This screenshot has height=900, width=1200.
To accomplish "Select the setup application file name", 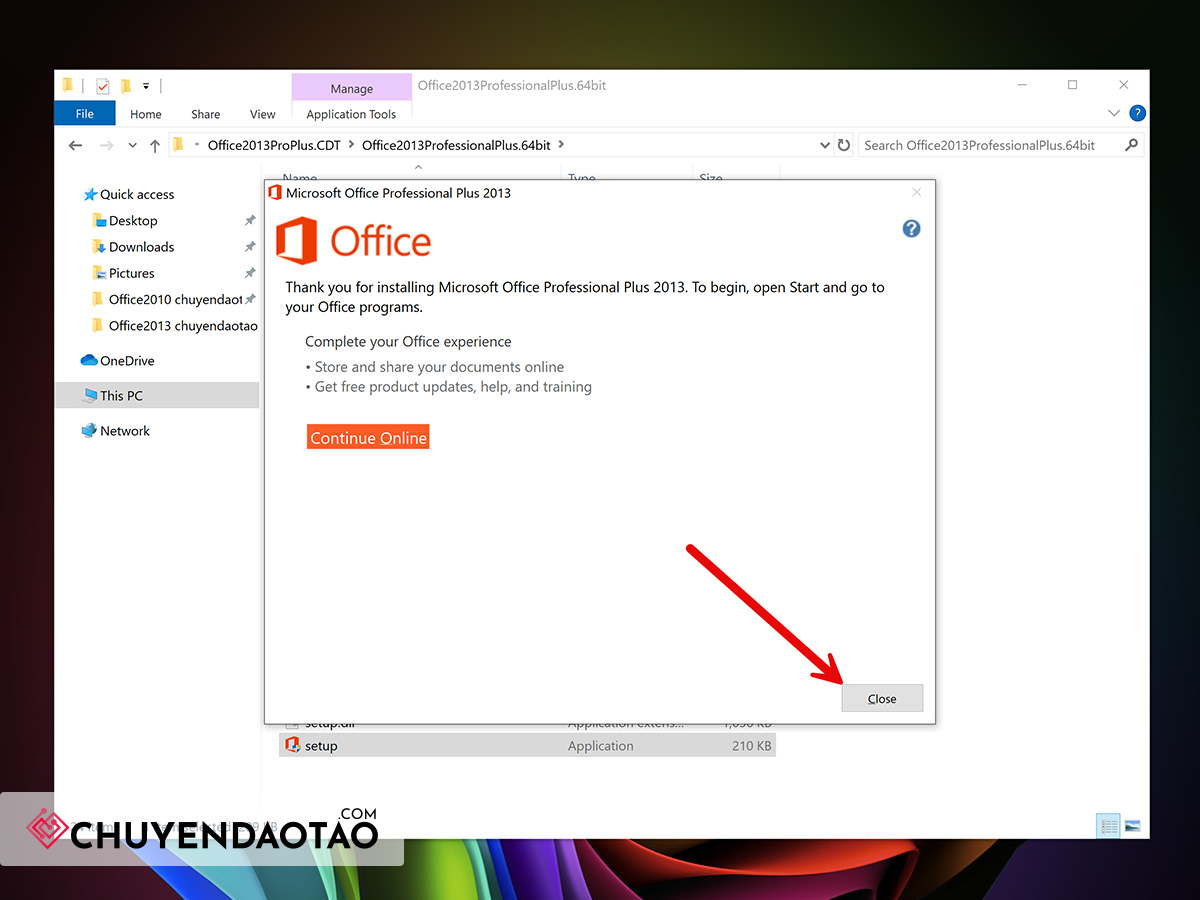I will point(321,746).
